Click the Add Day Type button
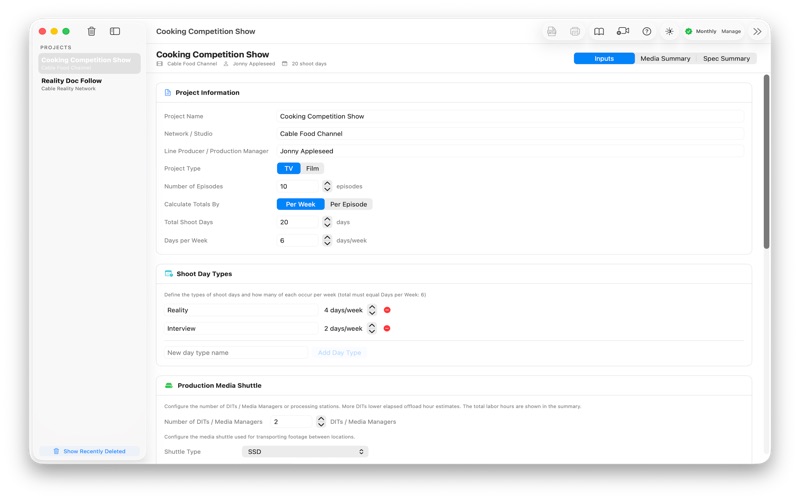Viewport: 800px width, 500px height. point(339,353)
